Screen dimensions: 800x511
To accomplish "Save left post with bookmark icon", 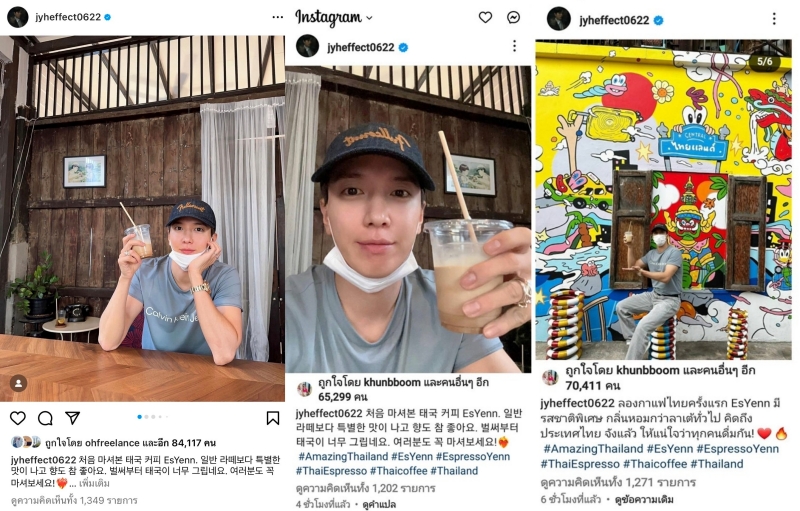I will 273,418.
